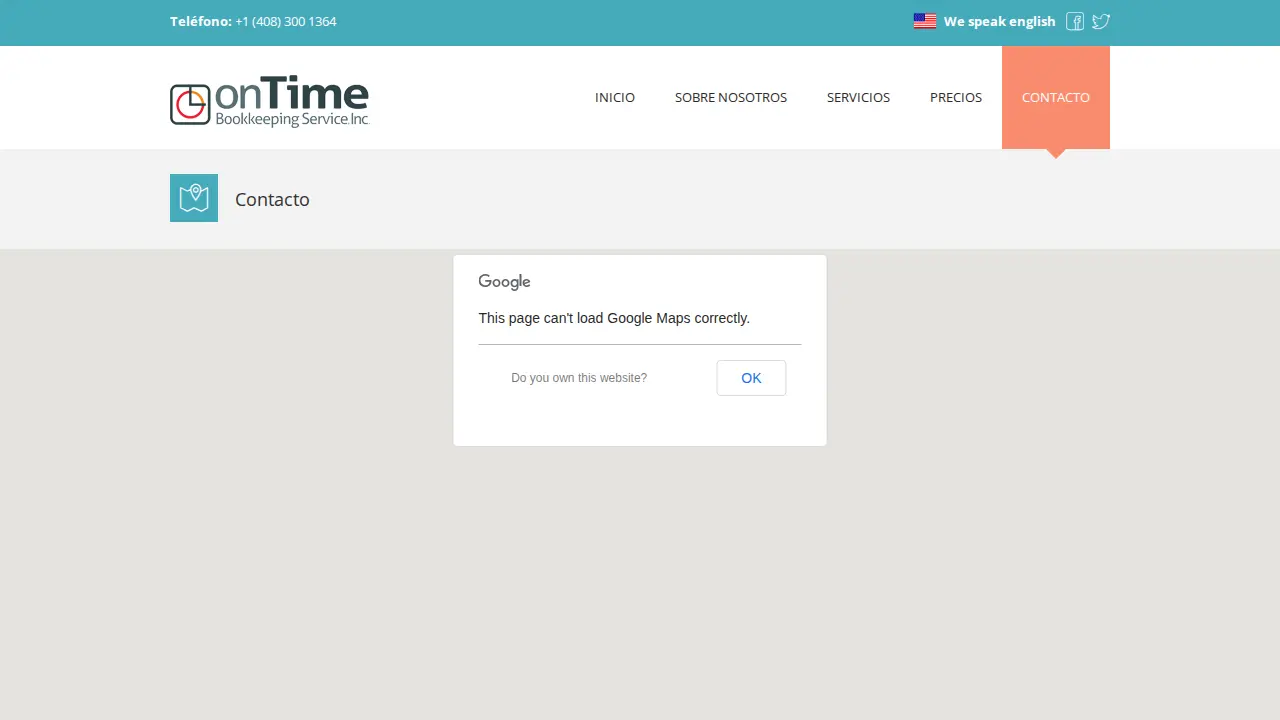Open the Servicios menu item
1280x720 pixels.
(x=858, y=97)
